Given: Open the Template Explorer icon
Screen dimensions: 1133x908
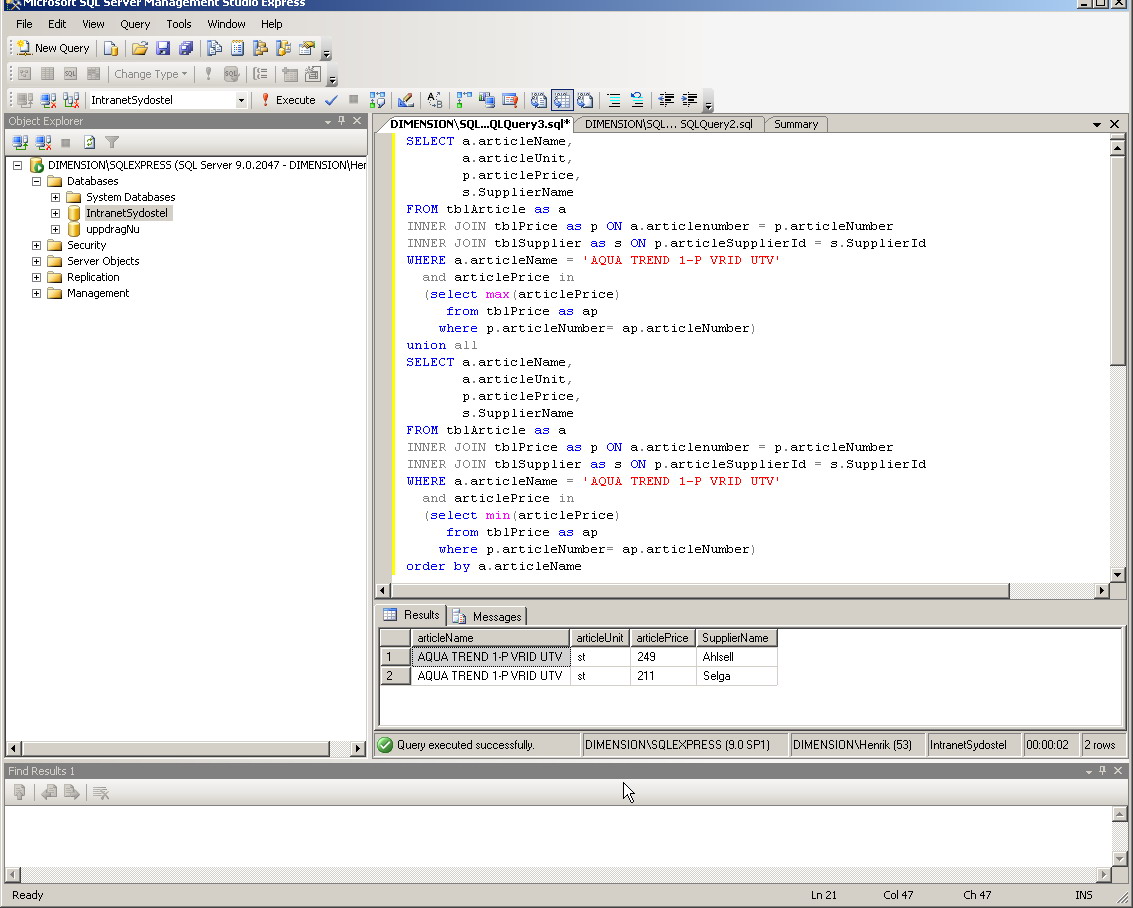Looking at the screenshot, I should 284,48.
